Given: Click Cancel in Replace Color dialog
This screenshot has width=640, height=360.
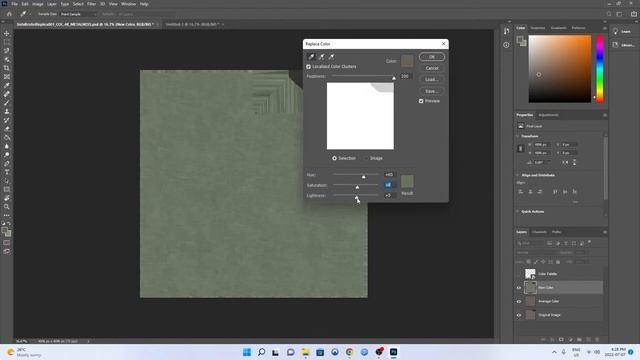Looking at the screenshot, I should [x=432, y=68].
